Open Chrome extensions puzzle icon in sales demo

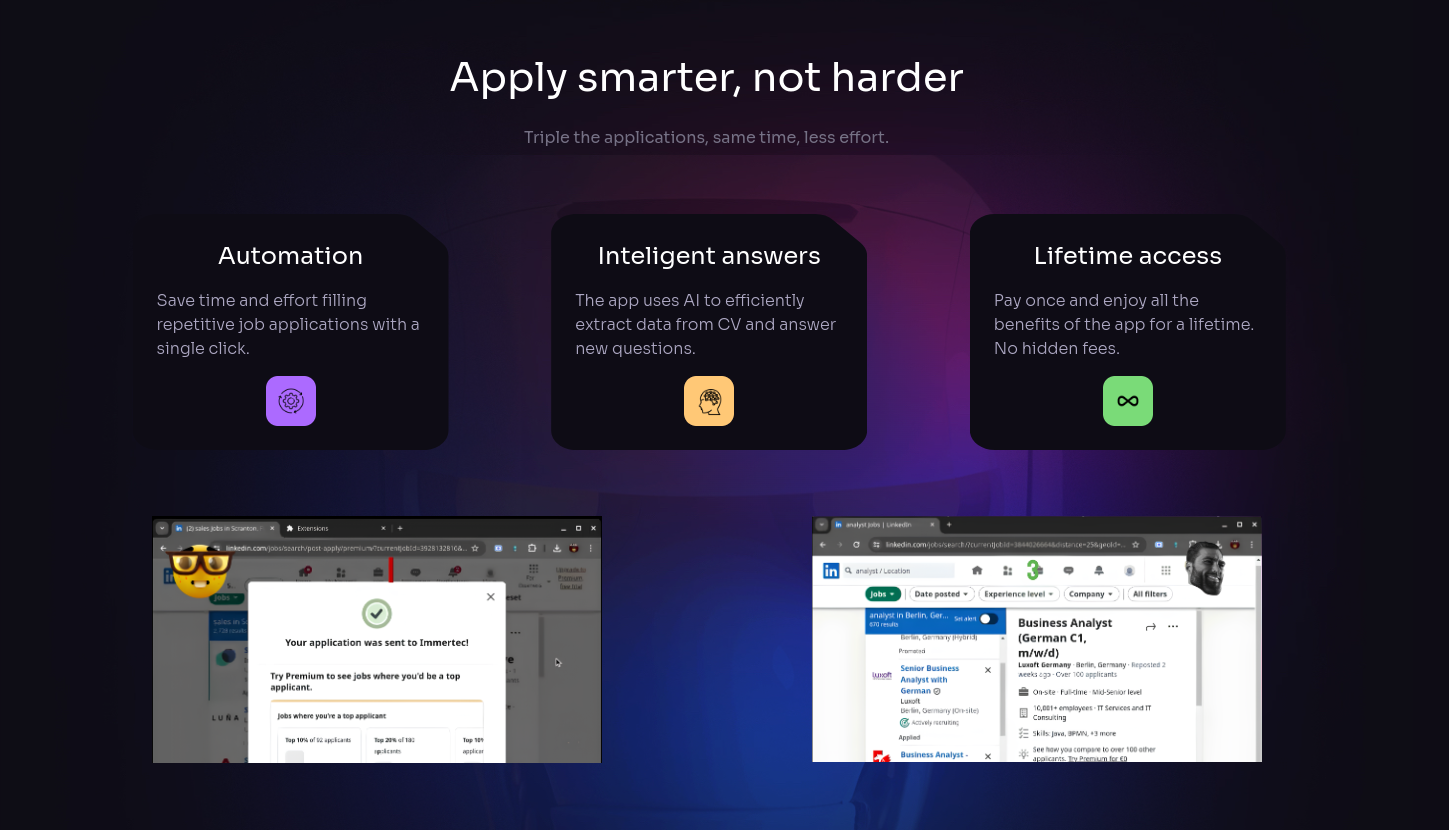tap(532, 548)
